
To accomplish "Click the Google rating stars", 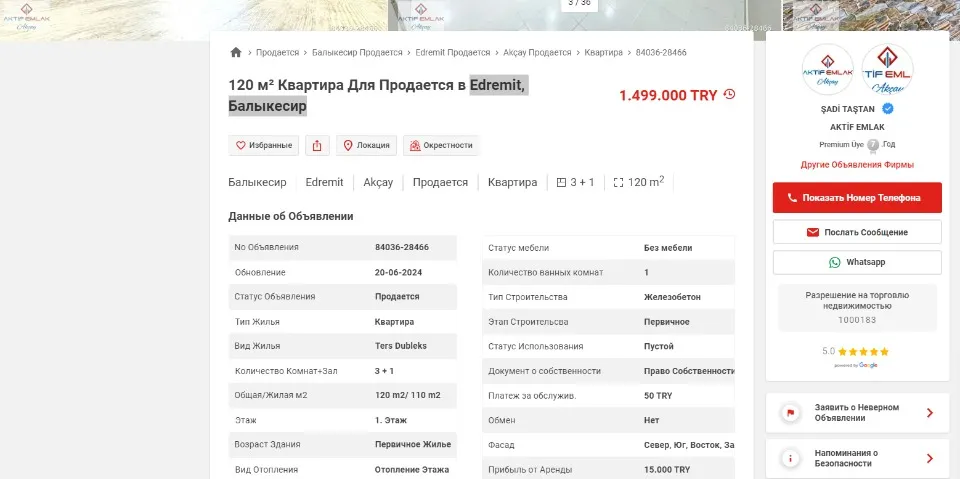I will pos(863,352).
